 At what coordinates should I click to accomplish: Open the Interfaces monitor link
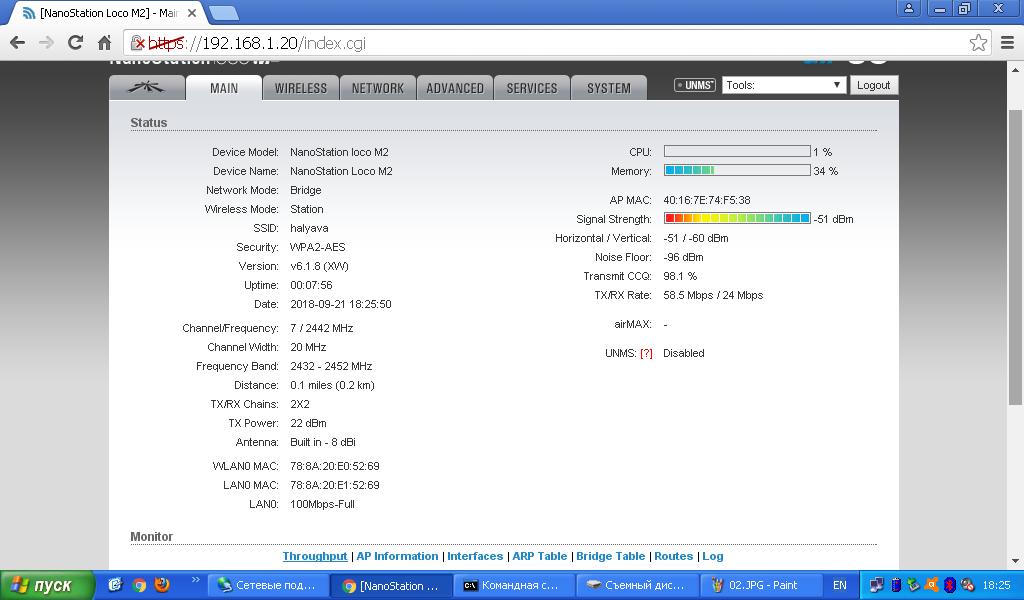click(475, 556)
